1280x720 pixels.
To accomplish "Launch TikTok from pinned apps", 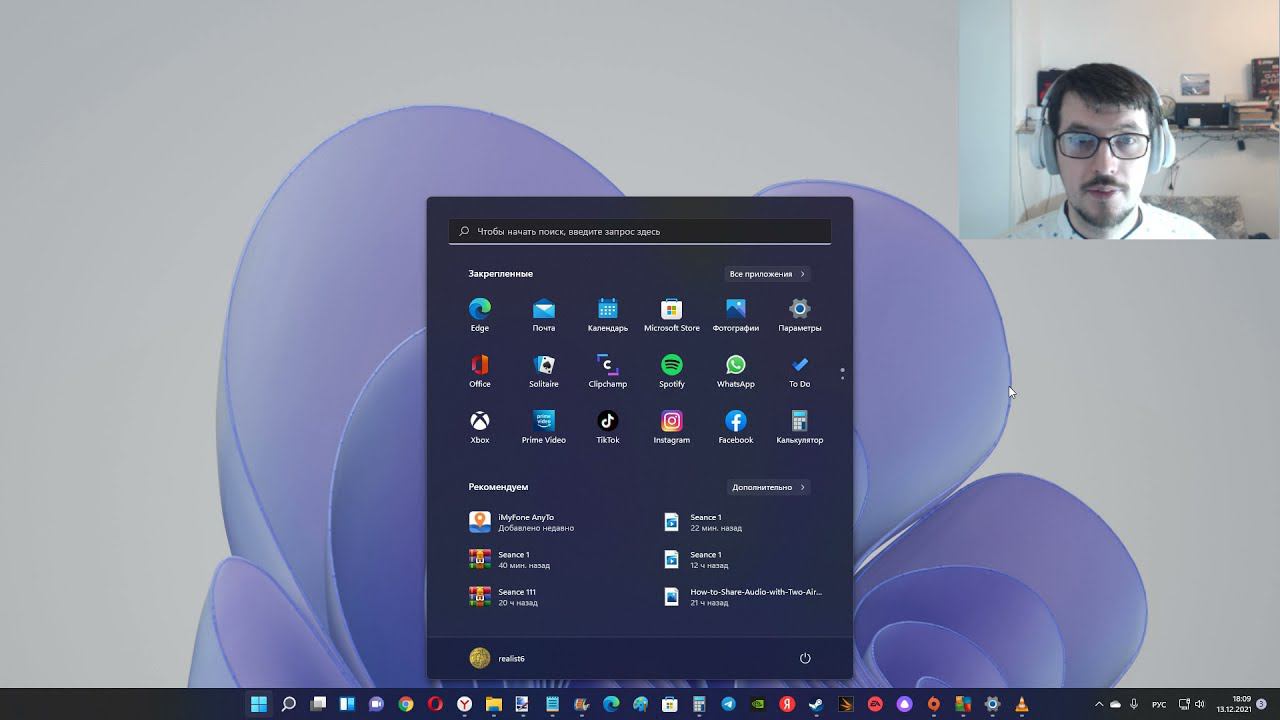I will (x=608, y=427).
